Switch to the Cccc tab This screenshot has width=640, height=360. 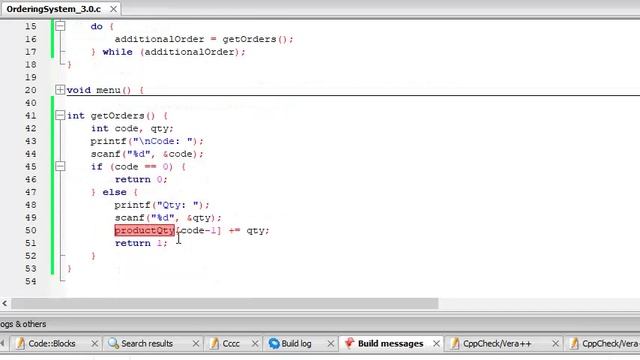(231, 344)
